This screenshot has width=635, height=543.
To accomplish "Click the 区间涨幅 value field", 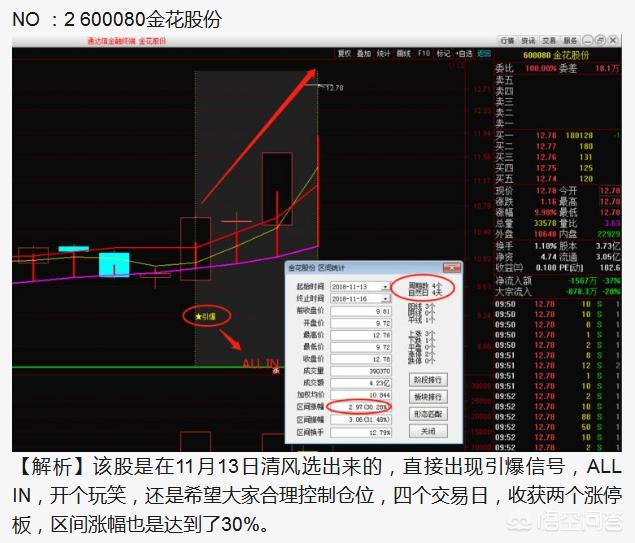I will click(x=361, y=407).
